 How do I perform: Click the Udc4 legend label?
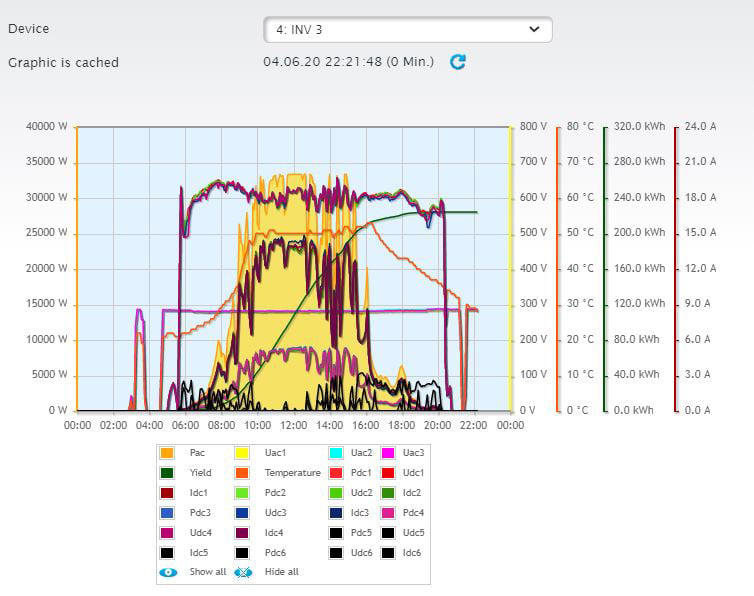click(x=201, y=533)
